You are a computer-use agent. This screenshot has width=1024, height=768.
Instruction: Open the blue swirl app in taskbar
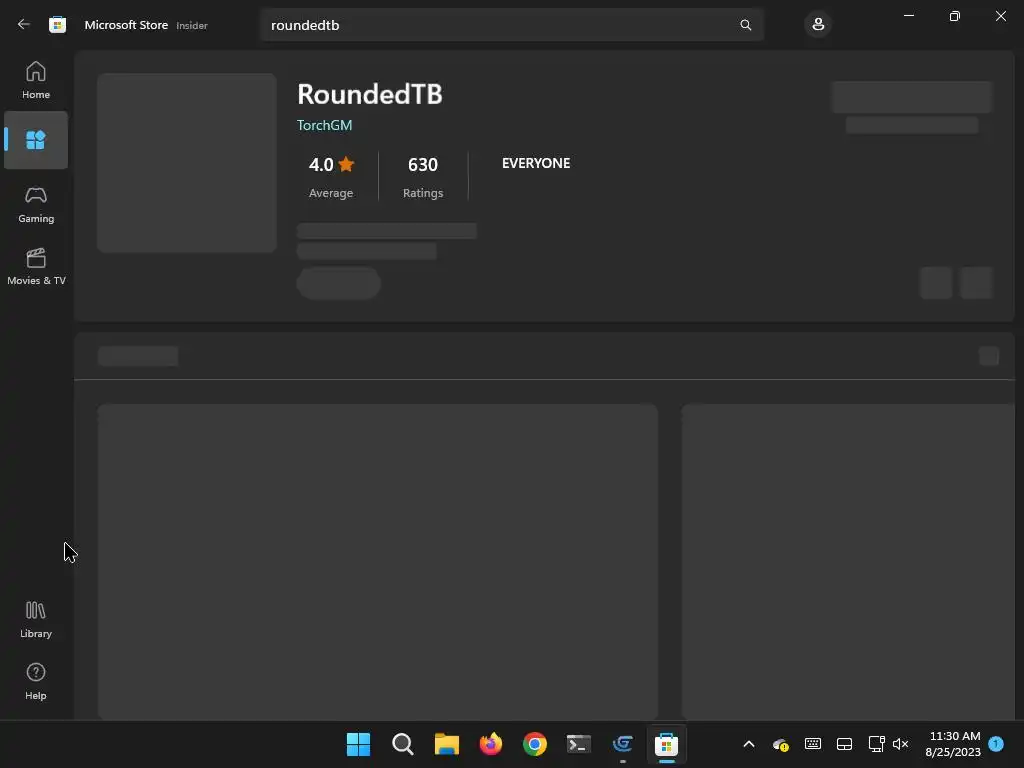coord(622,744)
